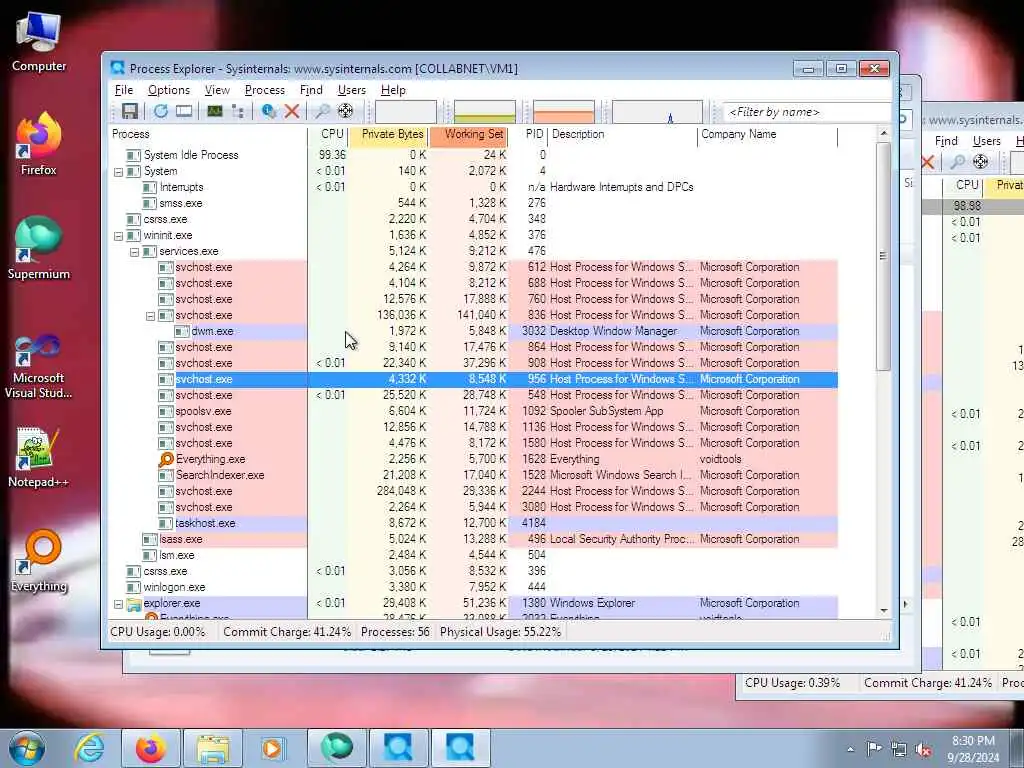Open the Users menu
The height and width of the screenshot is (768, 1024).
tap(351, 90)
